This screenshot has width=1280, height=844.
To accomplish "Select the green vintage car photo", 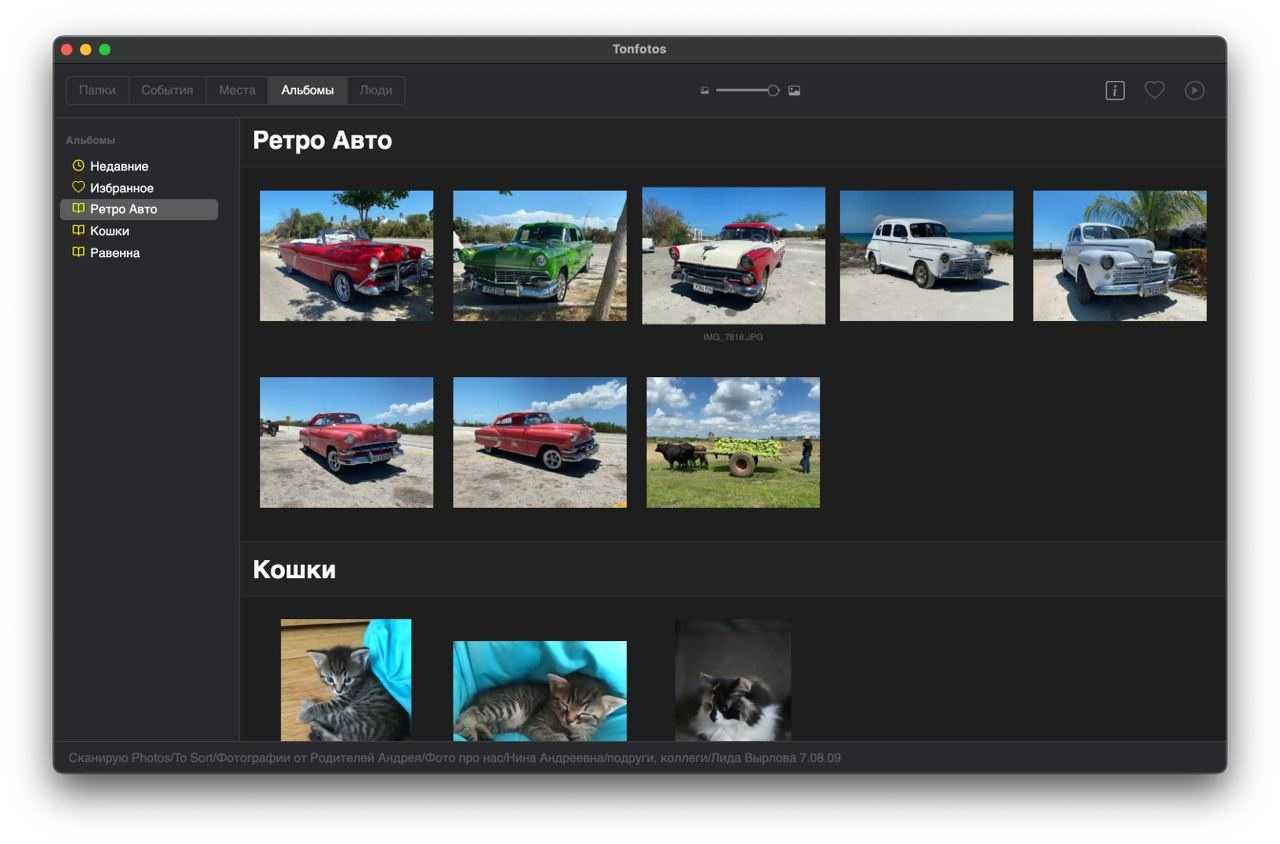I will [x=539, y=256].
